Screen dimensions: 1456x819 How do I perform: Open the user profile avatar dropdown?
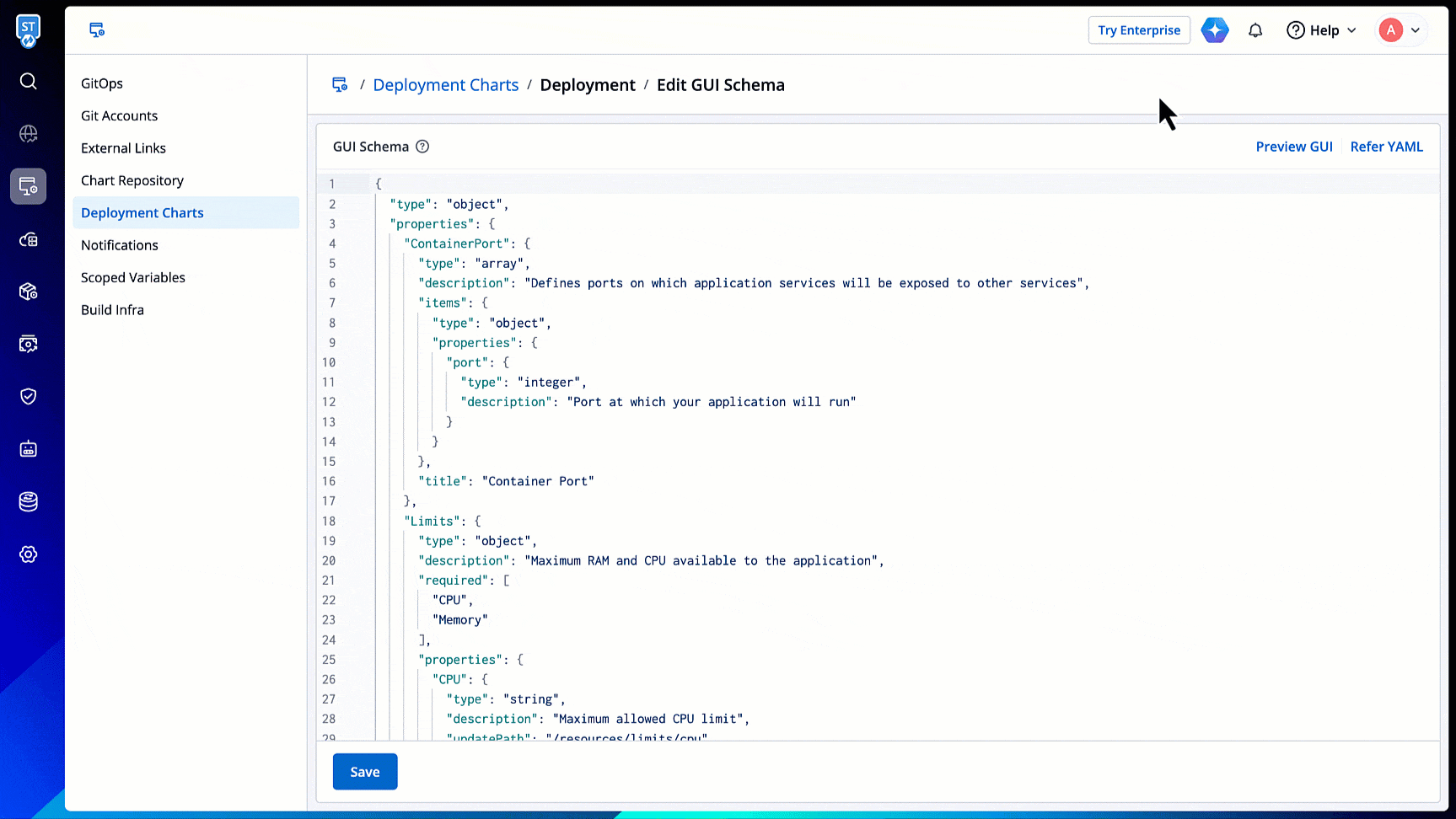pos(1400,30)
